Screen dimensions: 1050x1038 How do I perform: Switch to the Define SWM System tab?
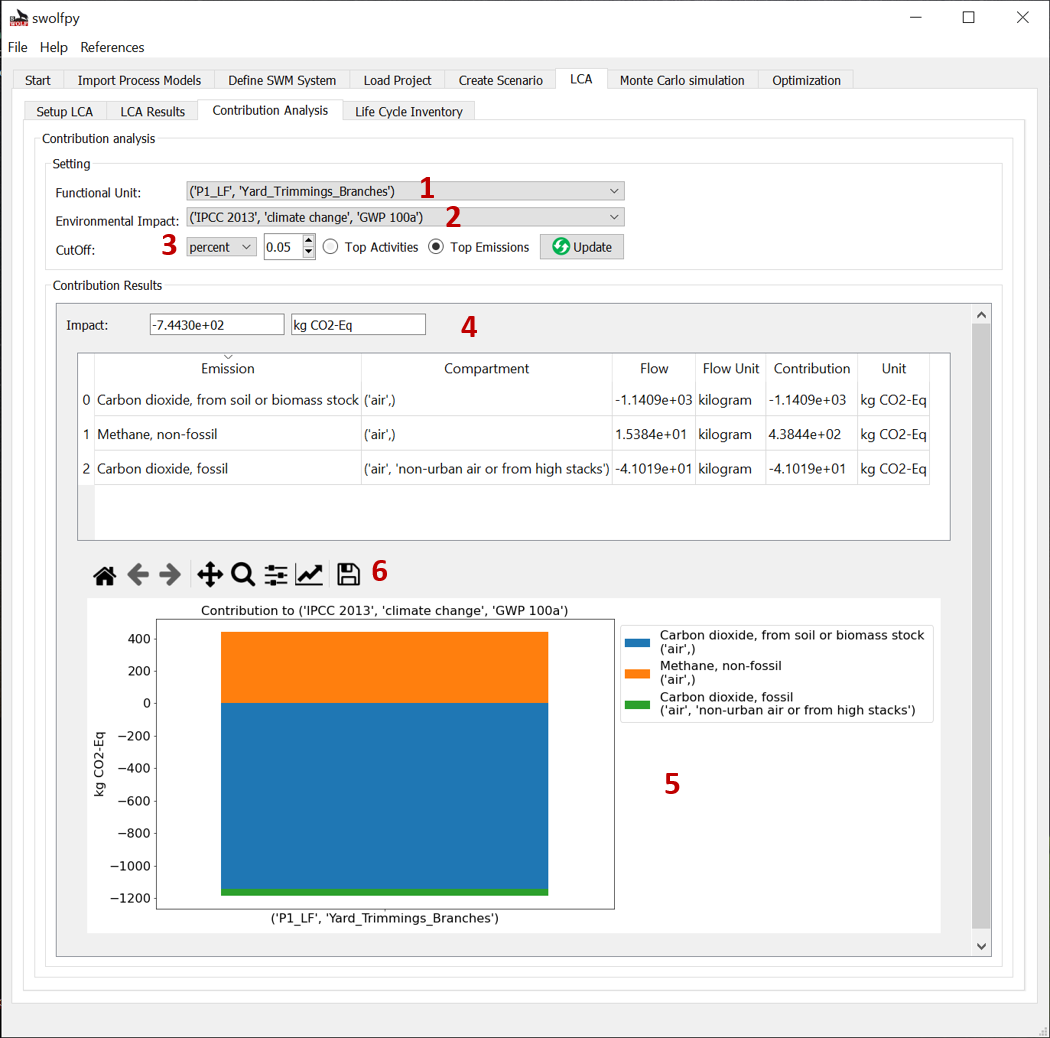click(x=282, y=80)
